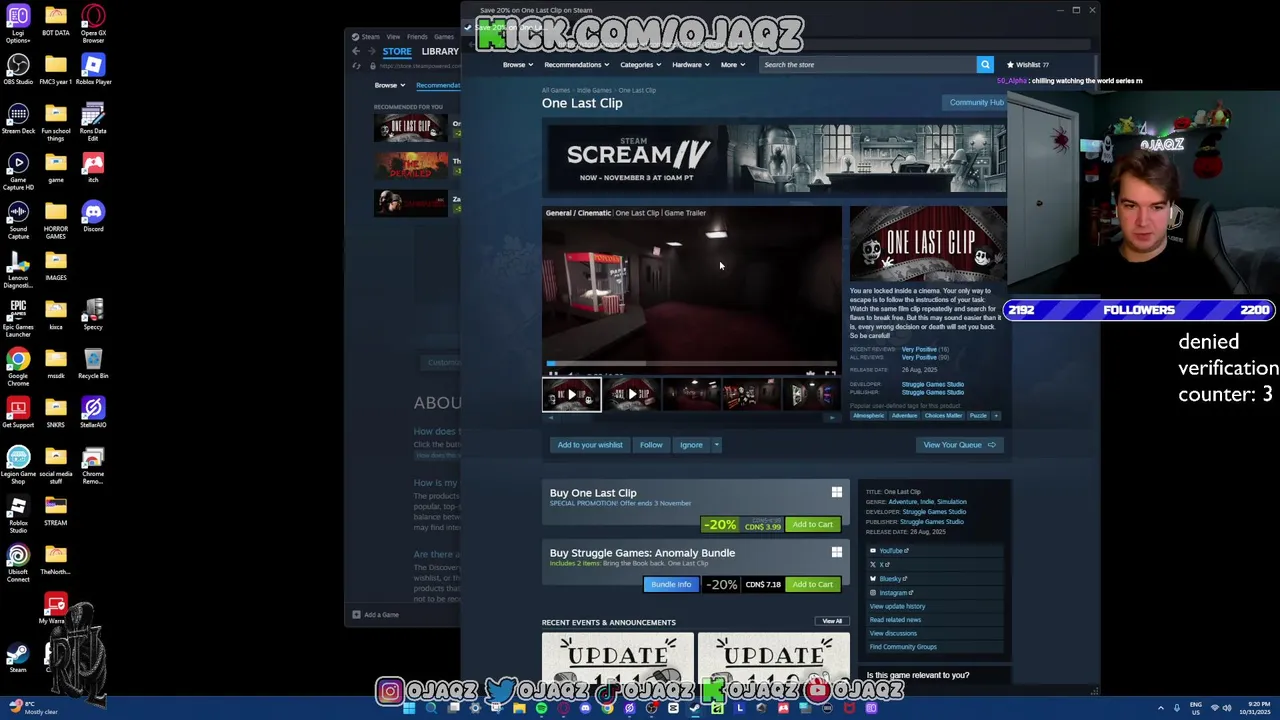Open the HORROR GAMES folder on the desktop
This screenshot has height=720, width=1280.
56,220
